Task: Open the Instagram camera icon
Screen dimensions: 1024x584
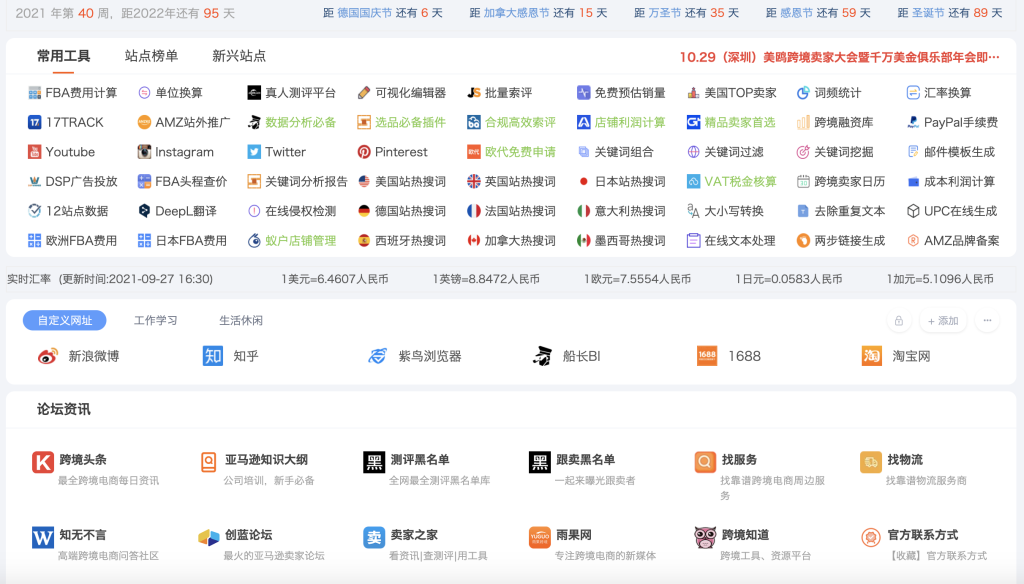Action: pos(145,152)
